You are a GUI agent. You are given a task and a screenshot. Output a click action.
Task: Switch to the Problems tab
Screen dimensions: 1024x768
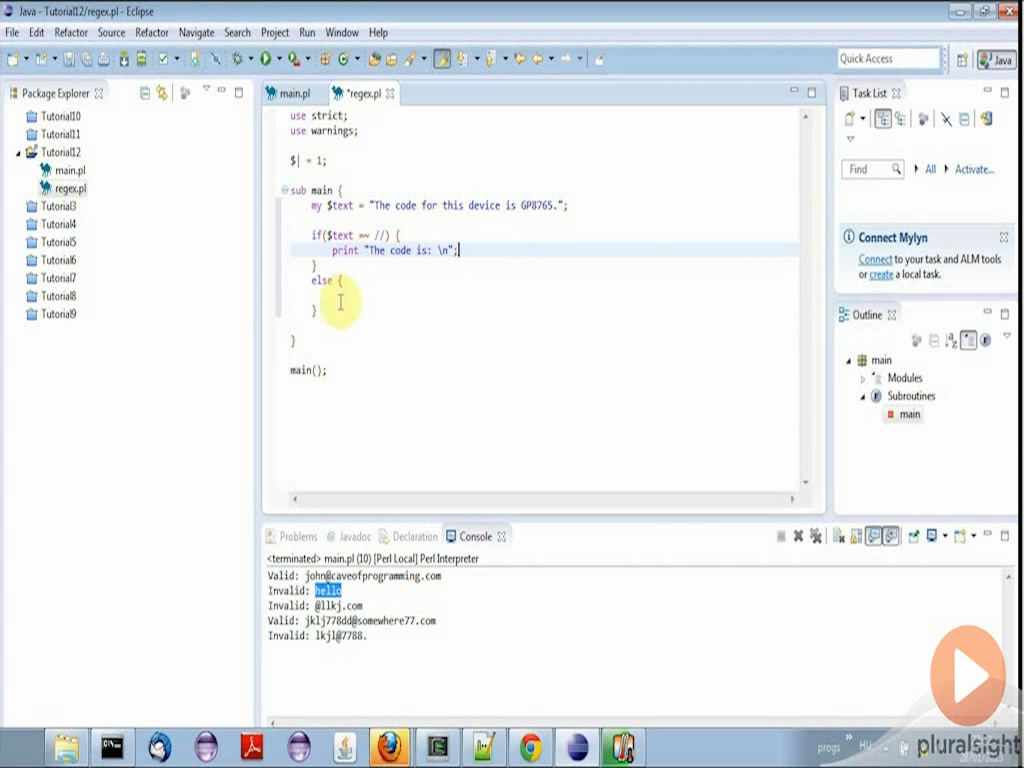tap(292, 536)
